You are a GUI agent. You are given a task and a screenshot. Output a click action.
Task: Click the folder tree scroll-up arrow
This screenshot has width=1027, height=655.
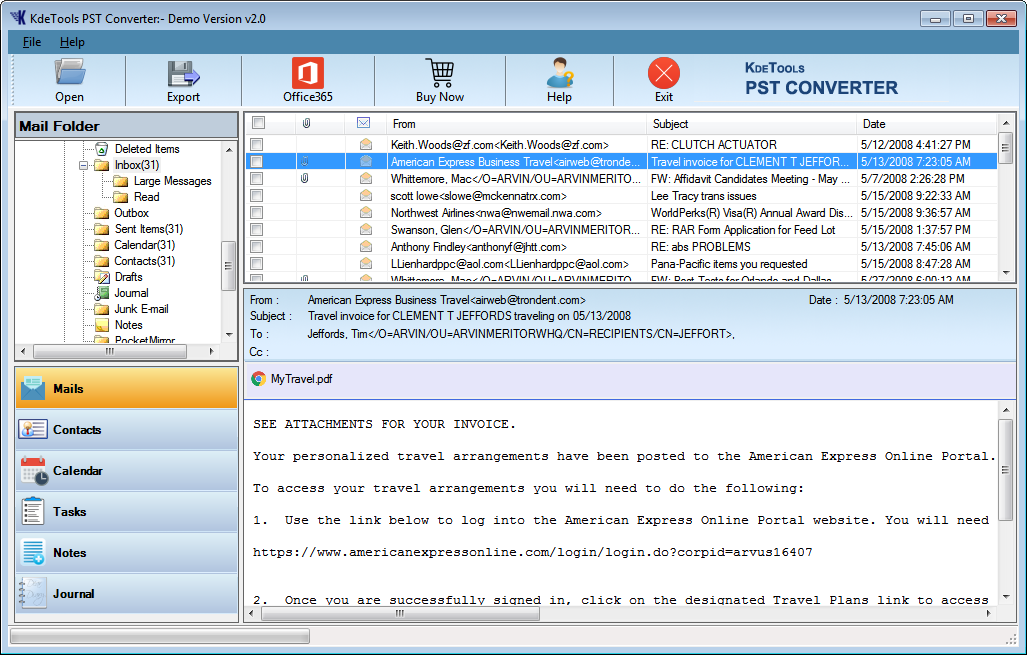[x=229, y=150]
